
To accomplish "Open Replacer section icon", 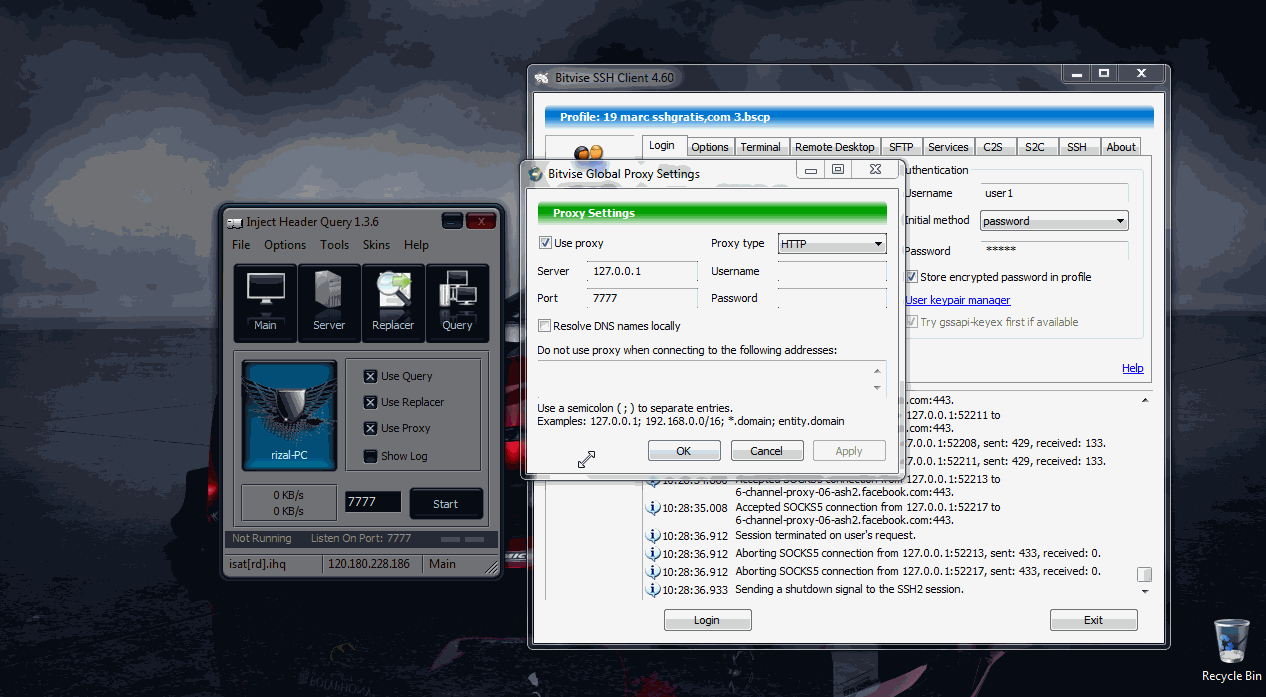I will 393,303.
